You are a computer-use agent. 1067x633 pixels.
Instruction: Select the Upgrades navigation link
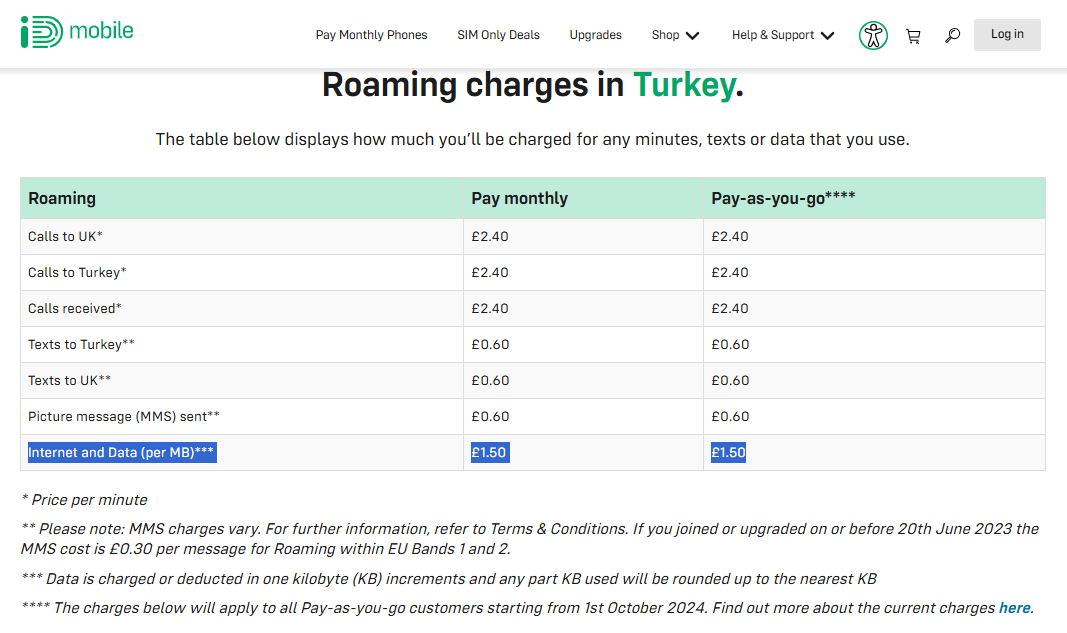595,35
